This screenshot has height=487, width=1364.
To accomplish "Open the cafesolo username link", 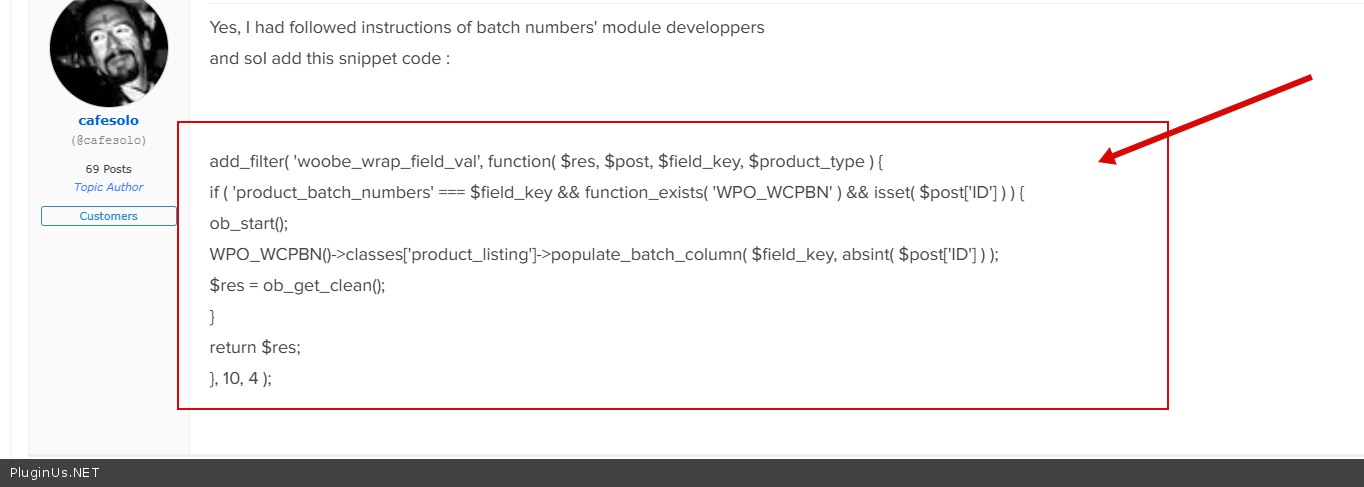I will click(x=108, y=121).
